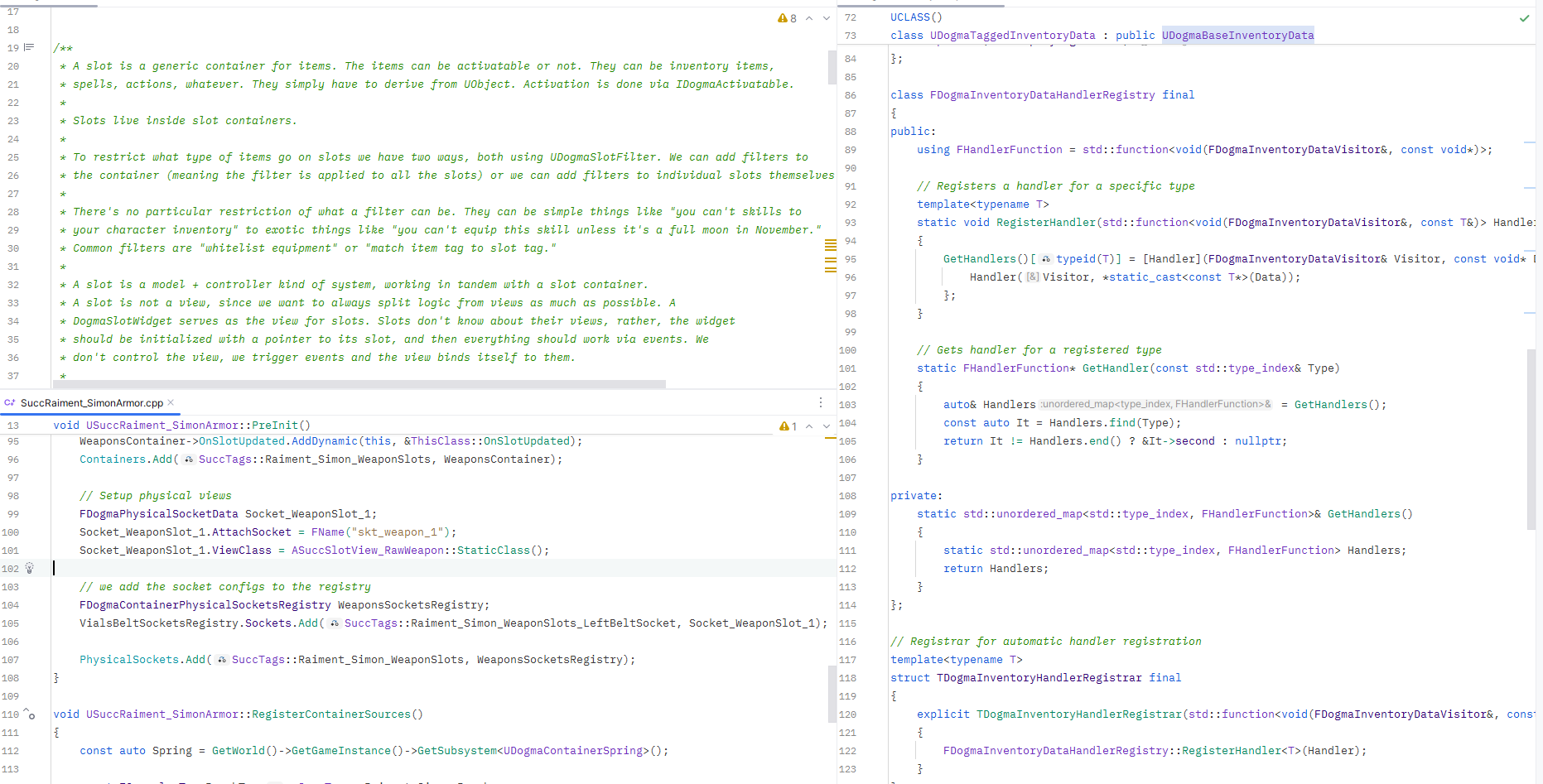Click the right editor's vertical scrollbar thumb

tap(1531, 439)
